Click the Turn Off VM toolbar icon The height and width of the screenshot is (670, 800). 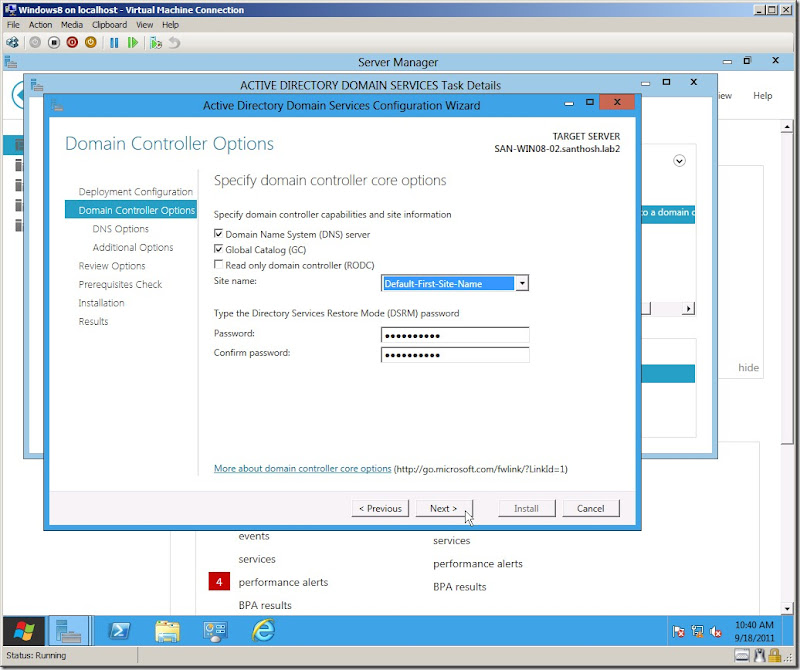[54, 43]
